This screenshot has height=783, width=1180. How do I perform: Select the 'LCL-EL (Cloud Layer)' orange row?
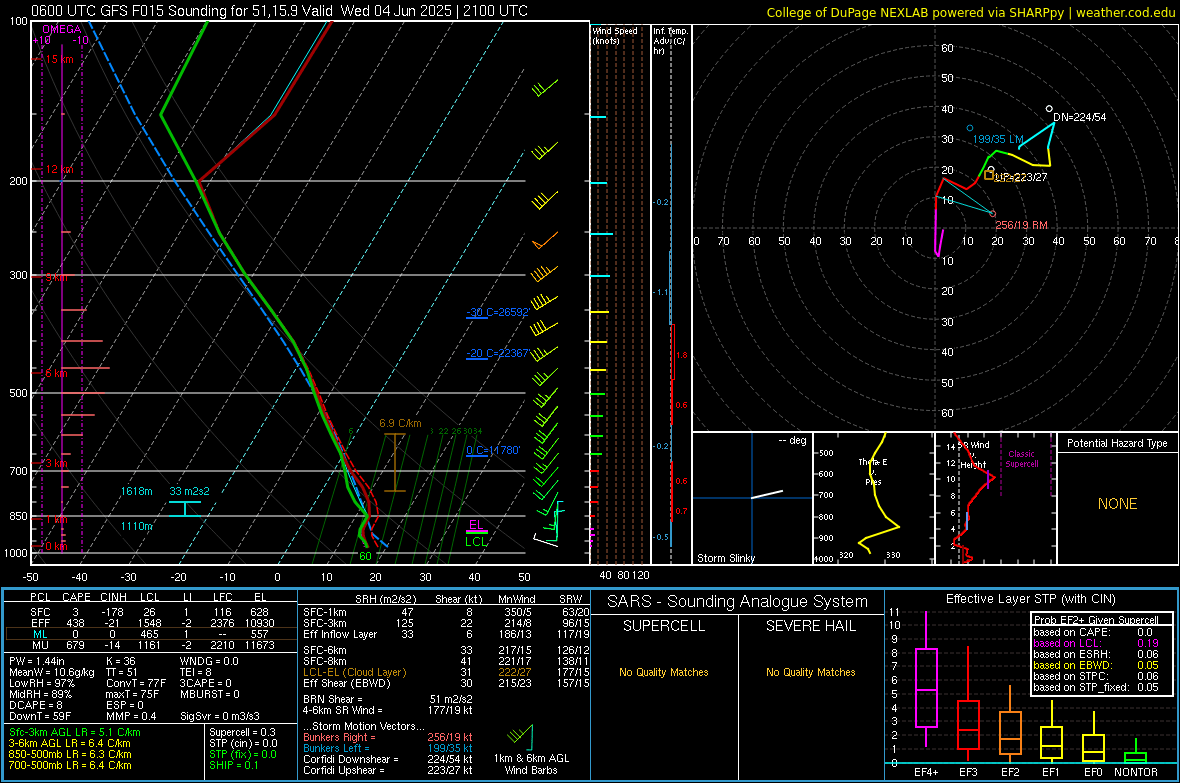tap(446, 672)
